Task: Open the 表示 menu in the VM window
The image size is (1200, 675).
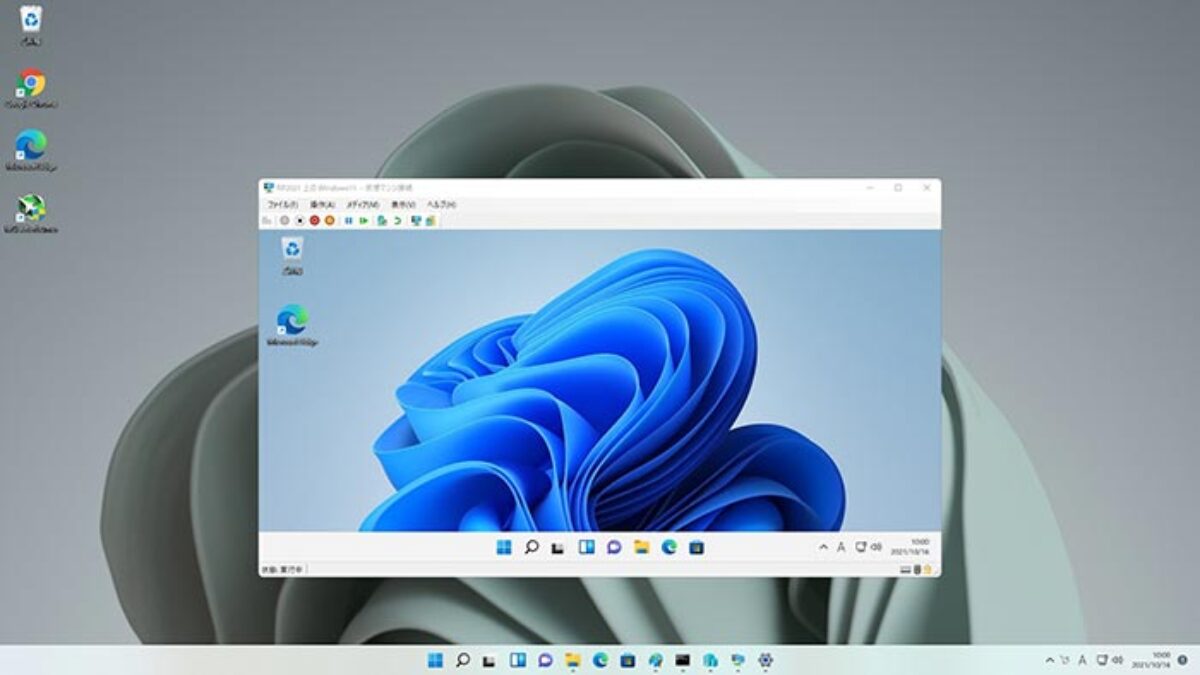Action: 403,204
